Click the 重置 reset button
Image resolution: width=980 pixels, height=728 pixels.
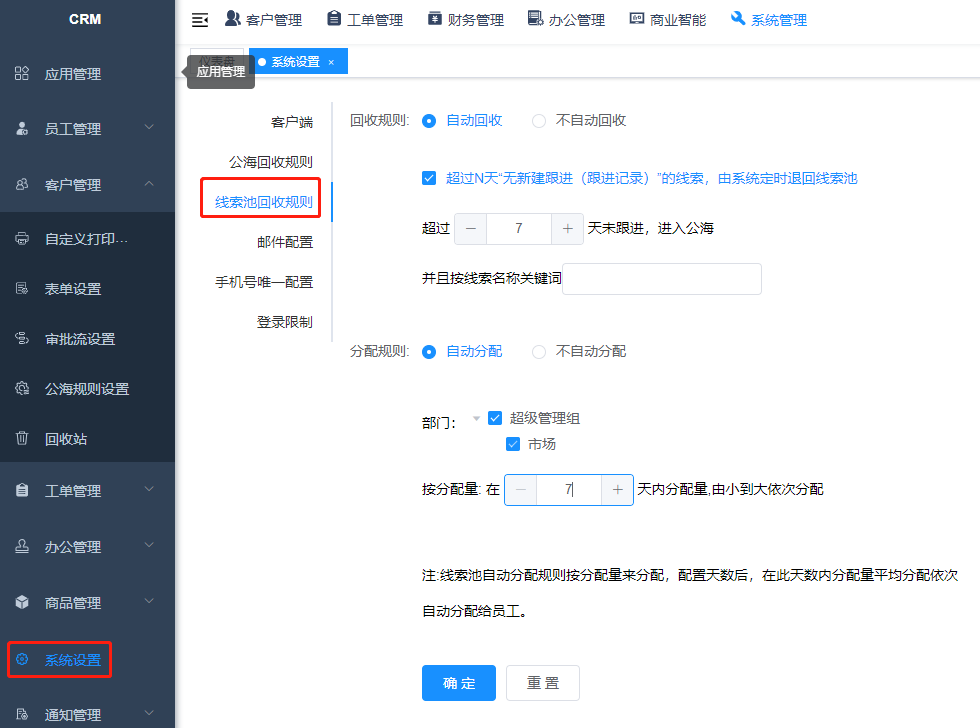tap(543, 683)
